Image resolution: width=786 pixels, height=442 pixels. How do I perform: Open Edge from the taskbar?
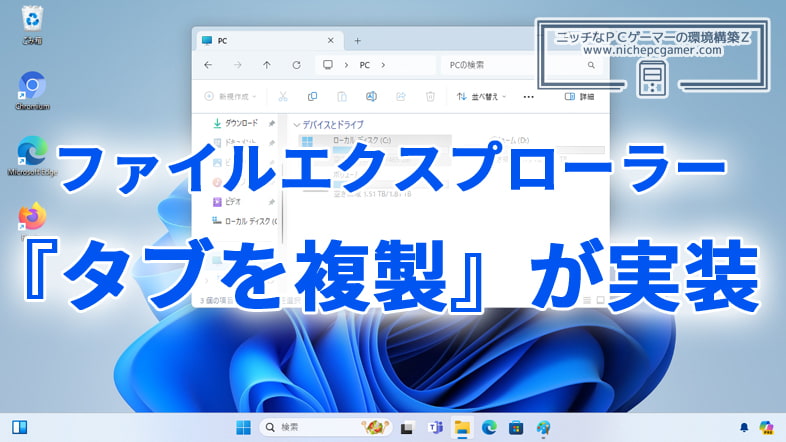pos(489,427)
